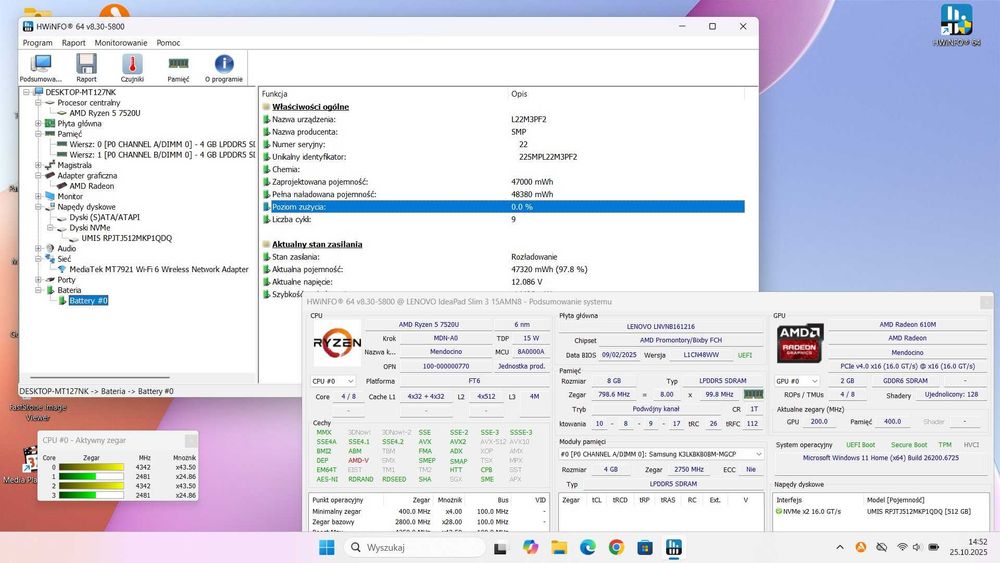Expand the Płyta główna tree node
Image resolution: width=1000 pixels, height=563 pixels.
[38, 124]
